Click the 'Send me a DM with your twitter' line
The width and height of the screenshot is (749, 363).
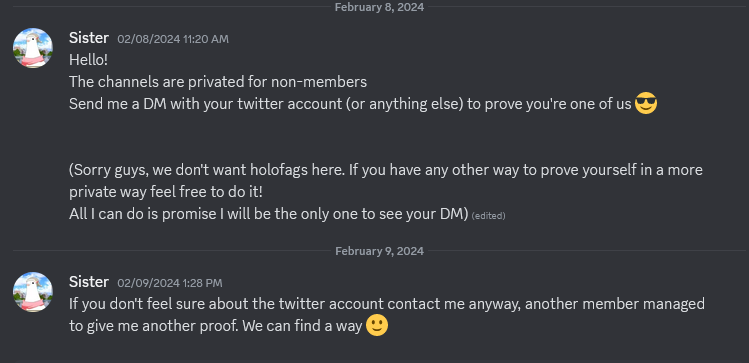coord(350,104)
